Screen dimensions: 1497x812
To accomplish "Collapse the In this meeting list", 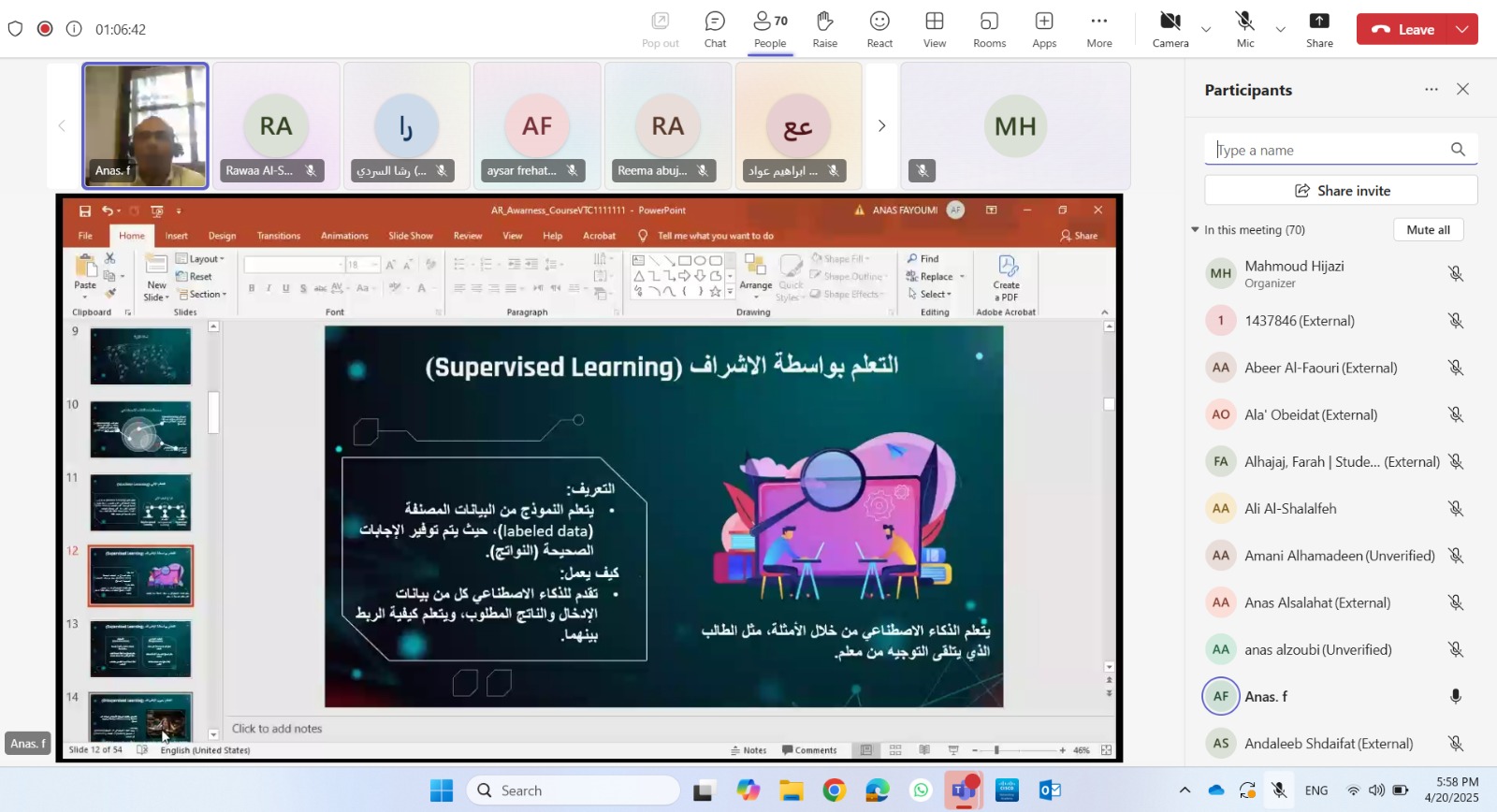I will (x=1195, y=229).
